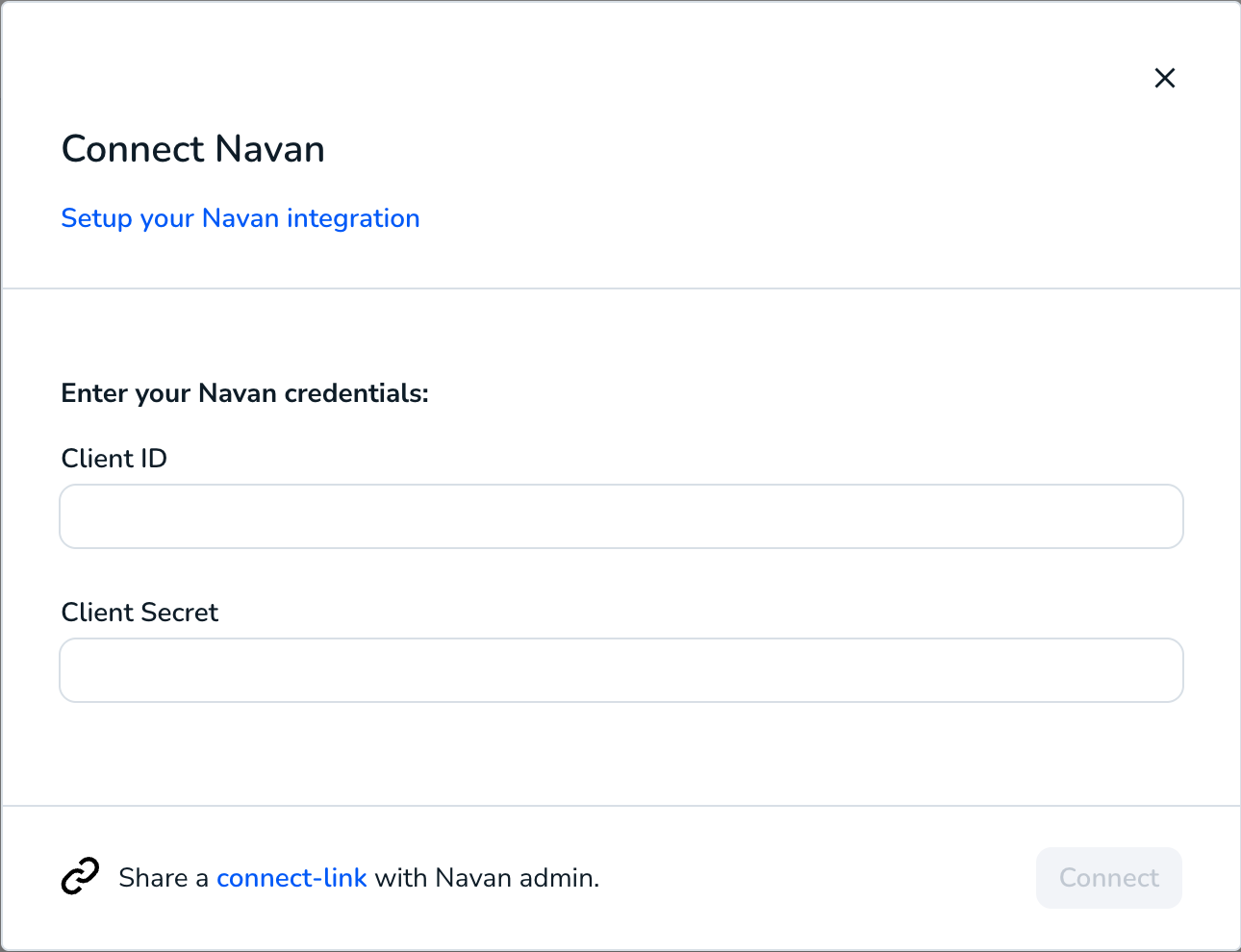Select the Client Secret input field

point(621,670)
